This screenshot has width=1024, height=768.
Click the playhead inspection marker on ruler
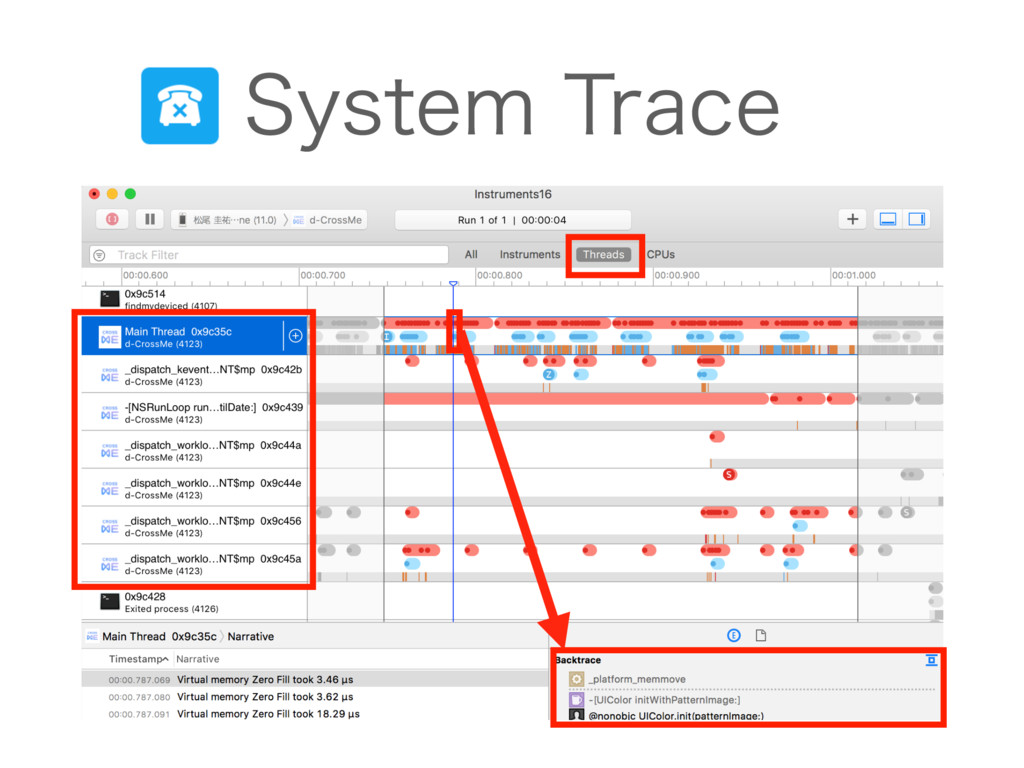coord(453,283)
